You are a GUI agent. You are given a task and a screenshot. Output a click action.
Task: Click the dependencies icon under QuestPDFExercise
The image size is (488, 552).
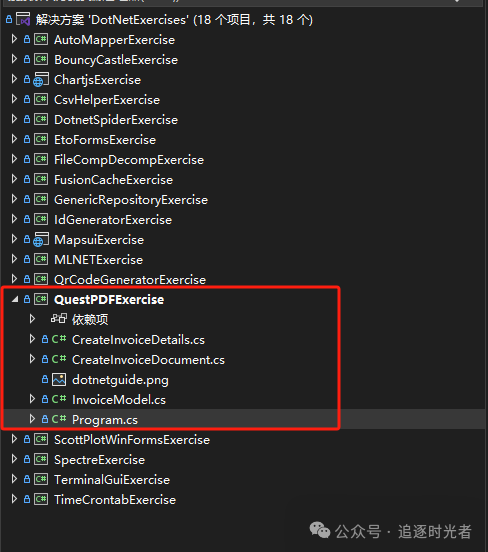pyautogui.click(x=59, y=319)
